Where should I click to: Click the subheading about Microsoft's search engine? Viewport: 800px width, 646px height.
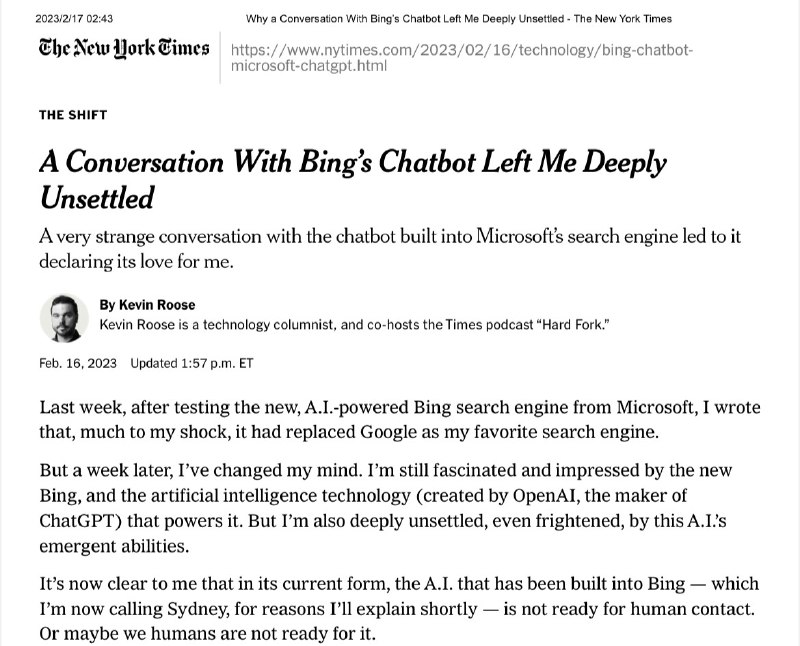(390, 249)
